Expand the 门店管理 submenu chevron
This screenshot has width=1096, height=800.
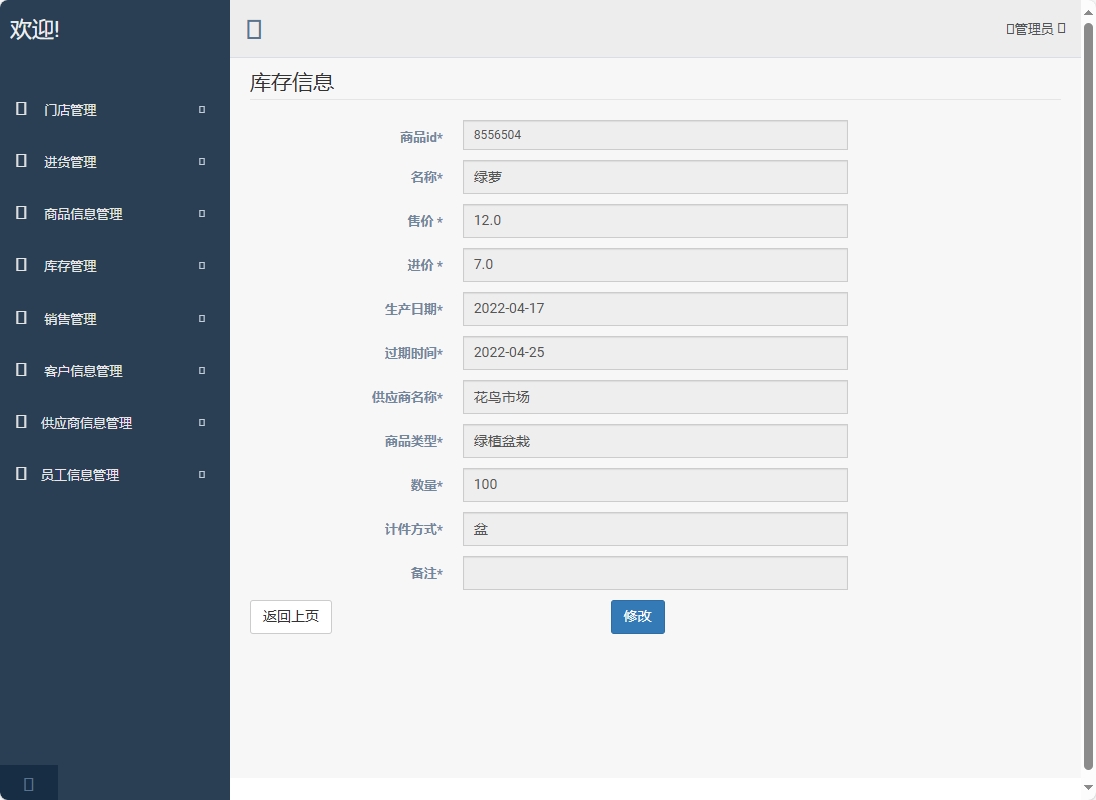200,110
